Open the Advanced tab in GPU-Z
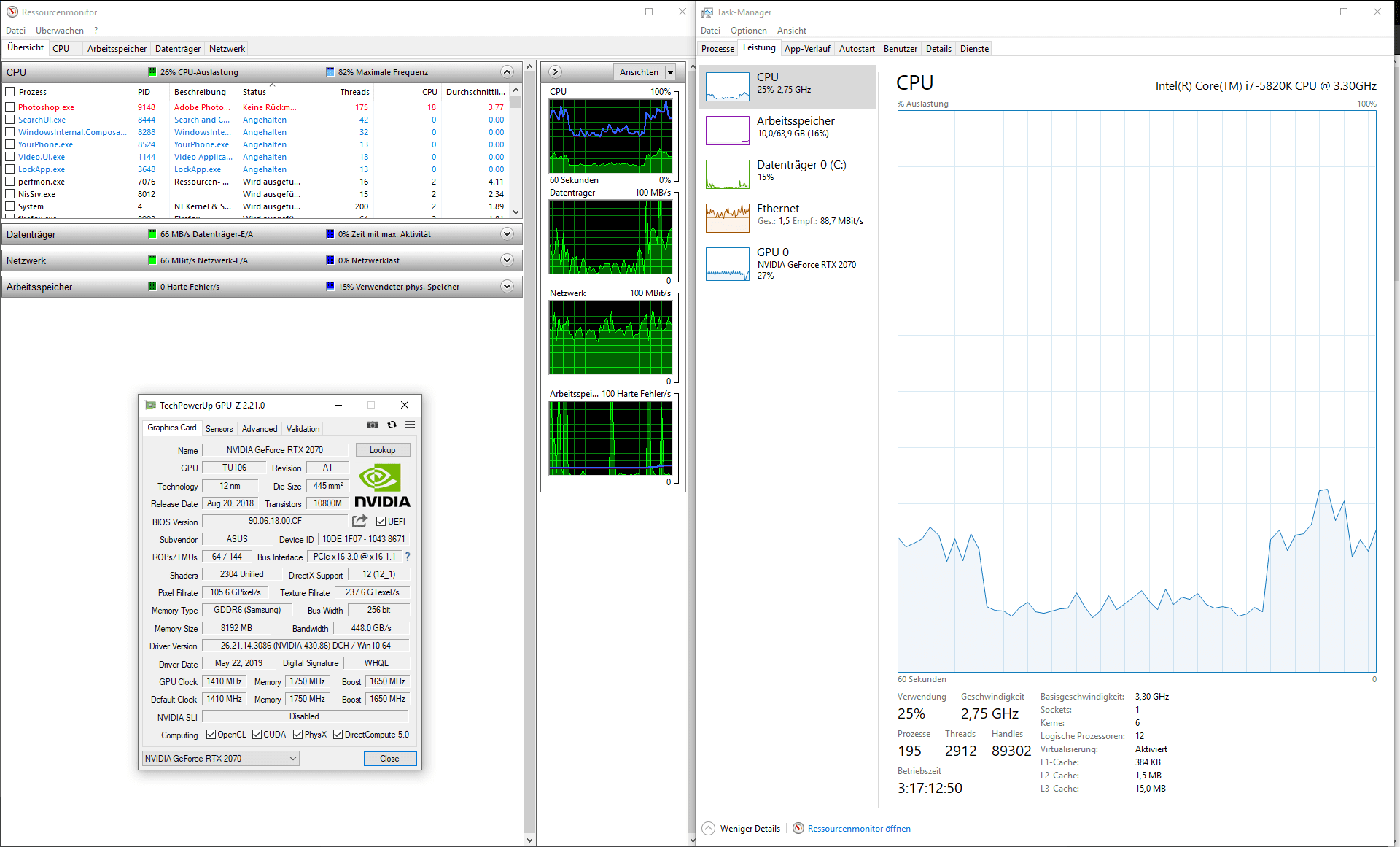 pos(260,429)
